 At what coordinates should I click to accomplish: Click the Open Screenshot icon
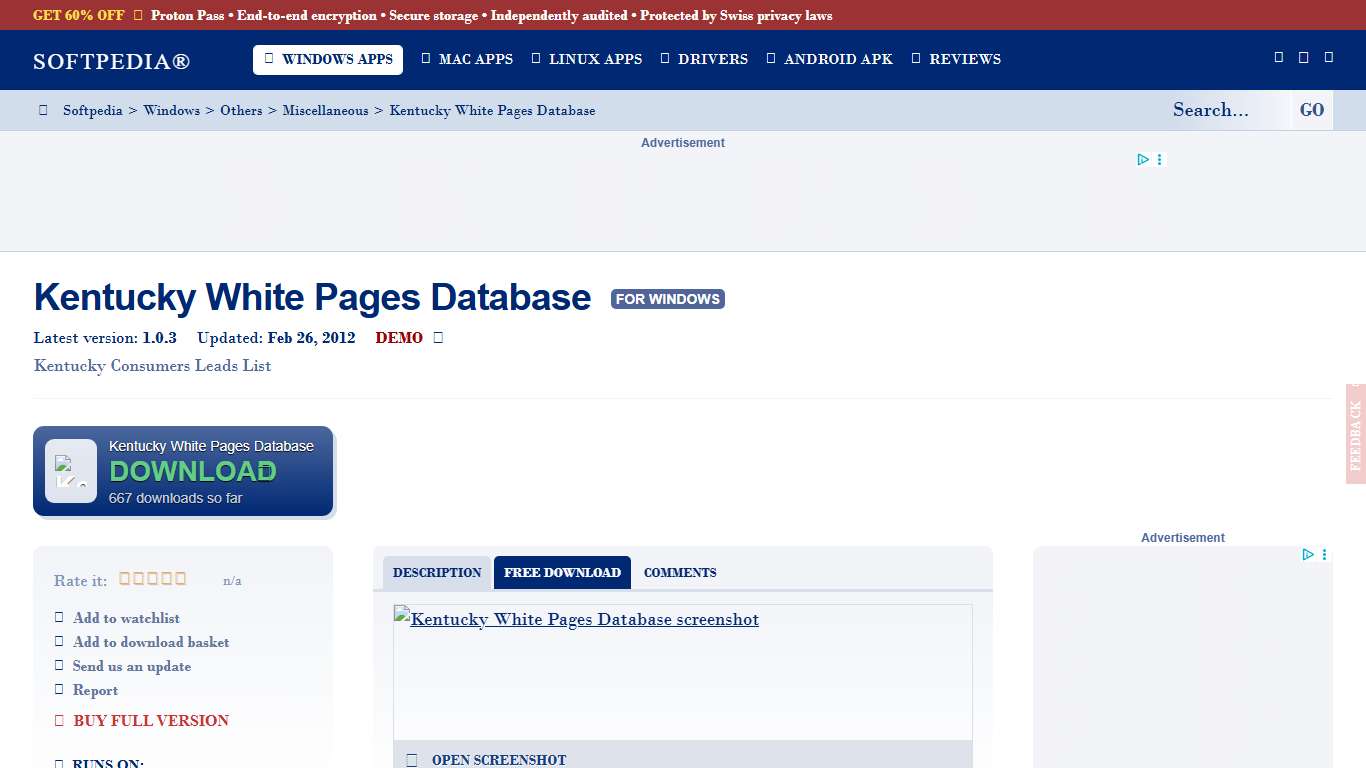click(x=411, y=759)
